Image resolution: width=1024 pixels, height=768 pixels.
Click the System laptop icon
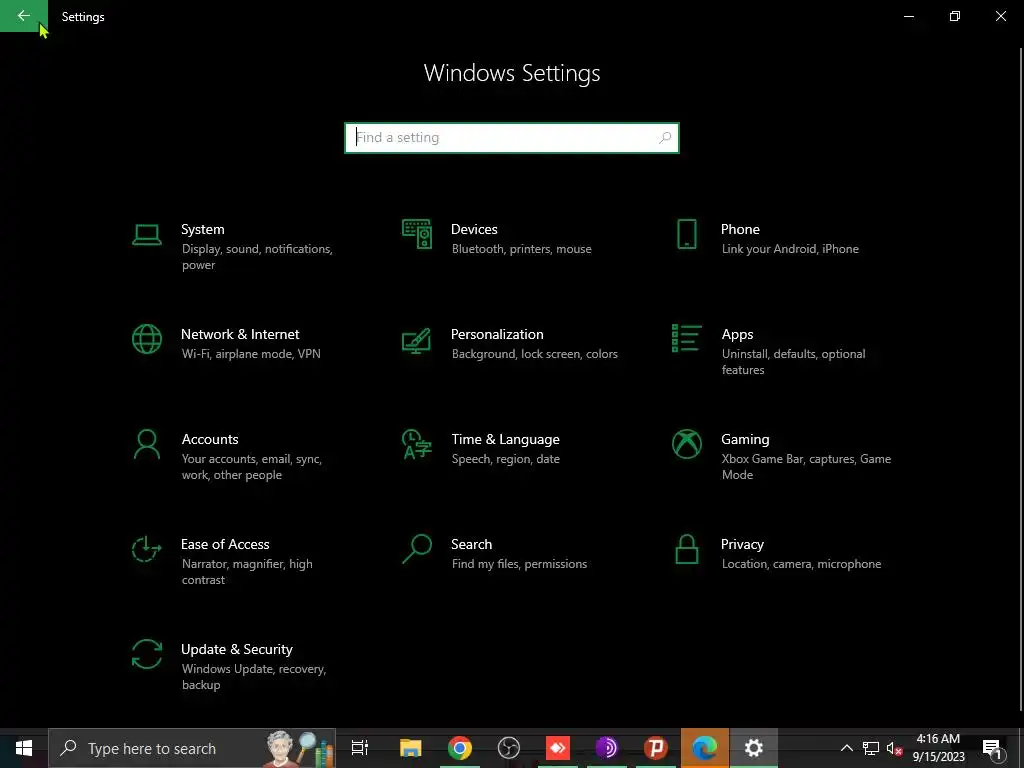click(146, 234)
